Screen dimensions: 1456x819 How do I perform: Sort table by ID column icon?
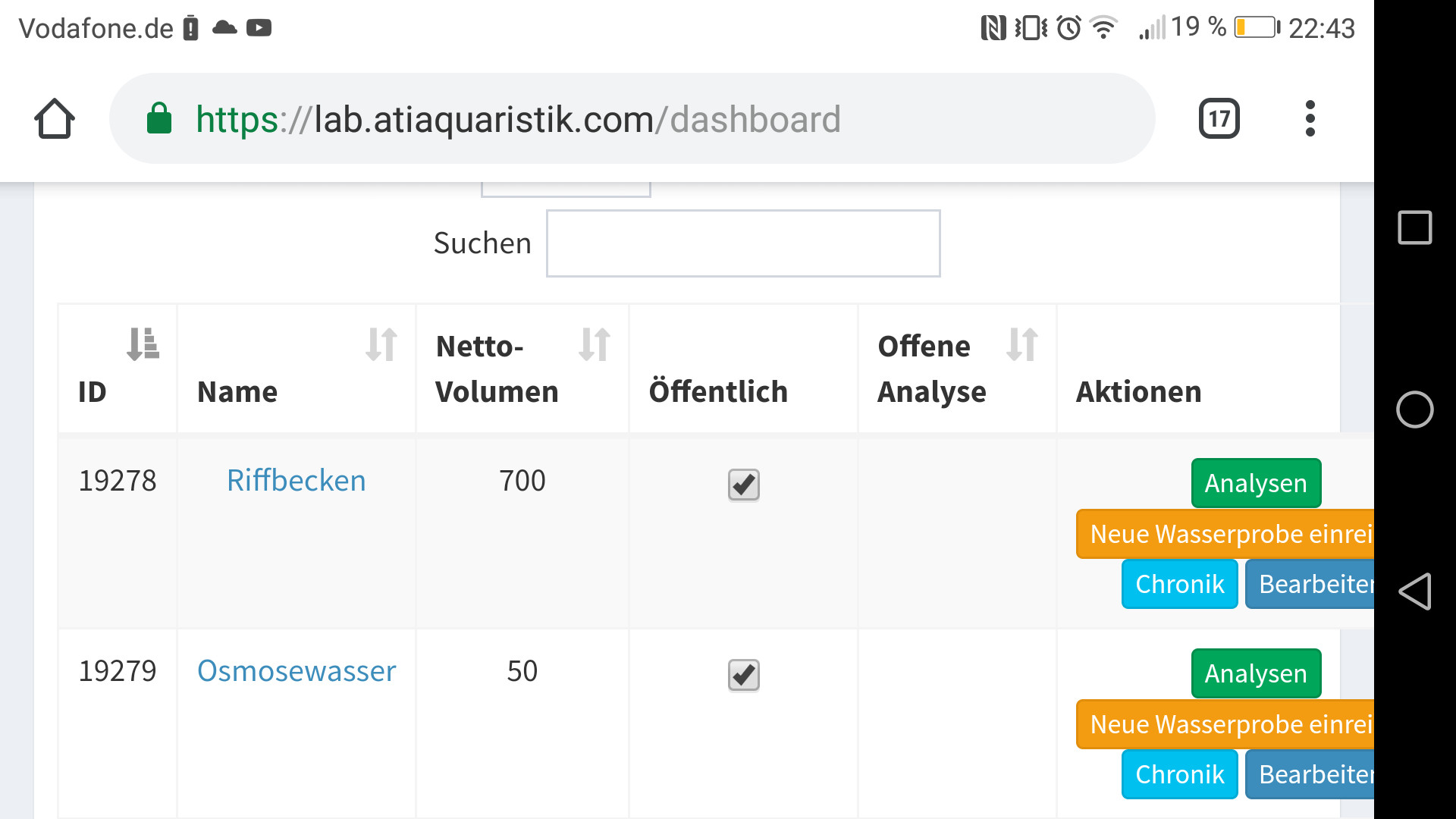143,344
